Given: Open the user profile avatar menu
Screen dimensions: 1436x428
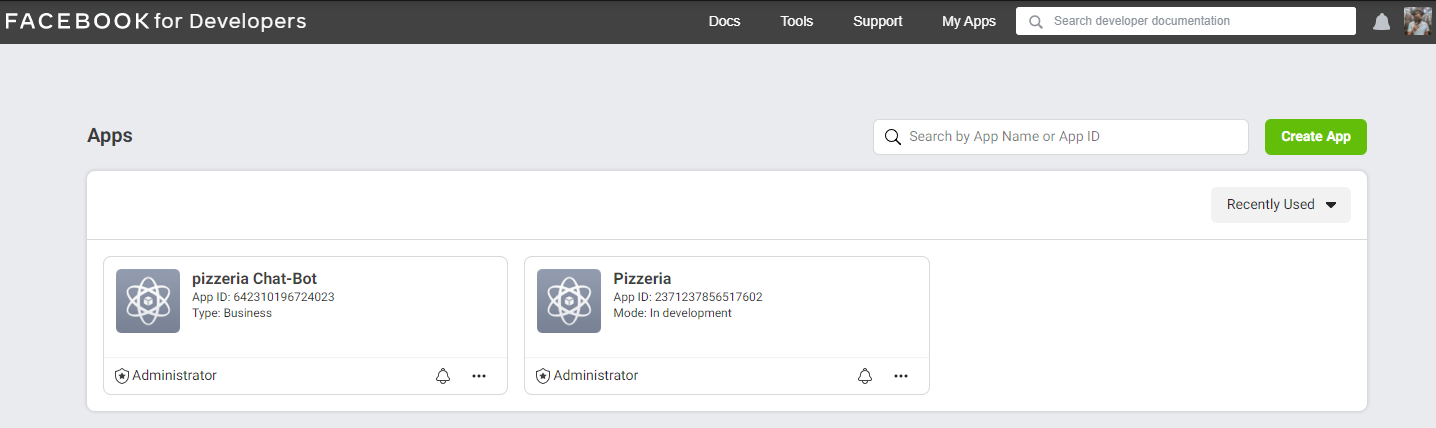Looking at the screenshot, I should (x=1418, y=21).
